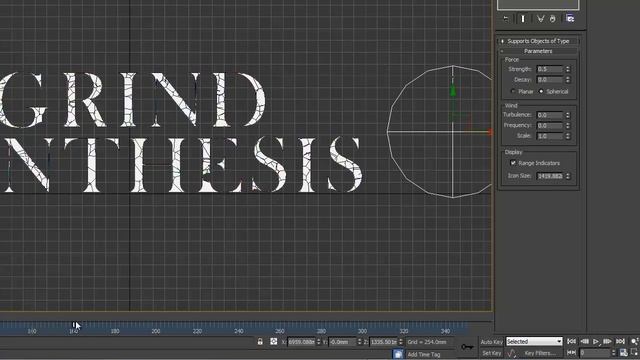
Task: Click the Scale spinner arrows
Action: tap(568, 136)
